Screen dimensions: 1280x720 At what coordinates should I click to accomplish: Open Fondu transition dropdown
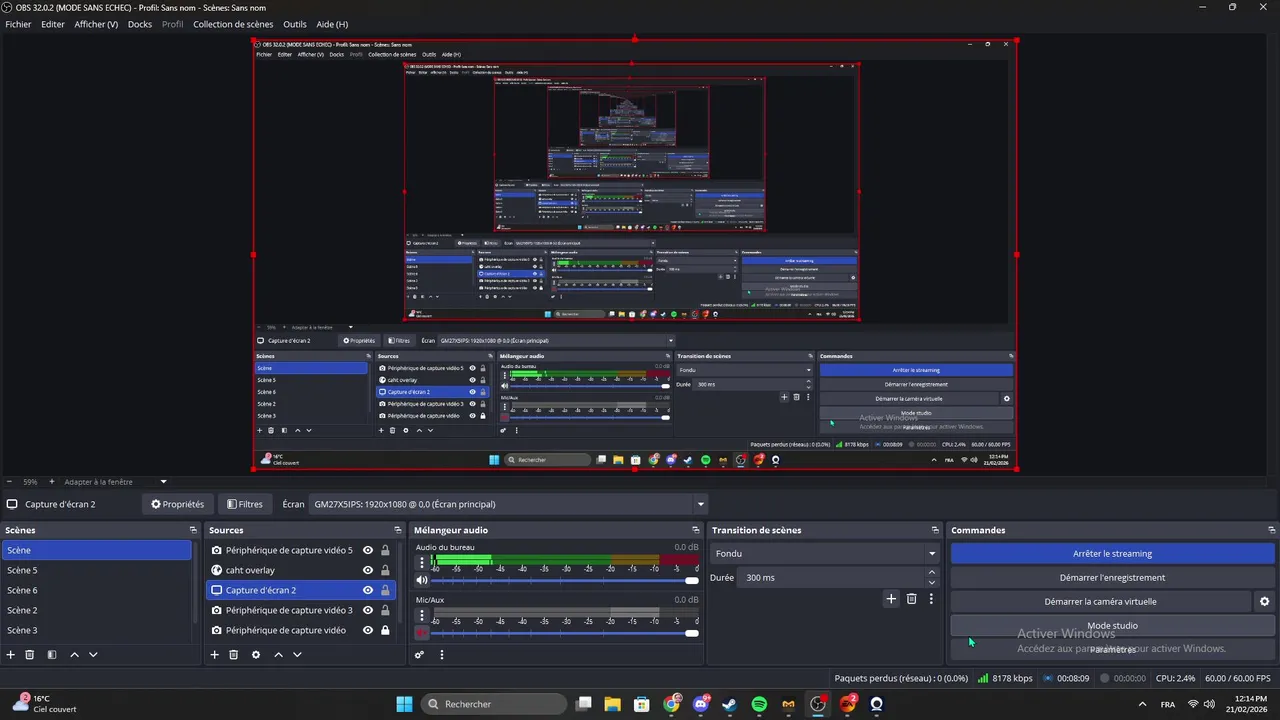(x=825, y=553)
